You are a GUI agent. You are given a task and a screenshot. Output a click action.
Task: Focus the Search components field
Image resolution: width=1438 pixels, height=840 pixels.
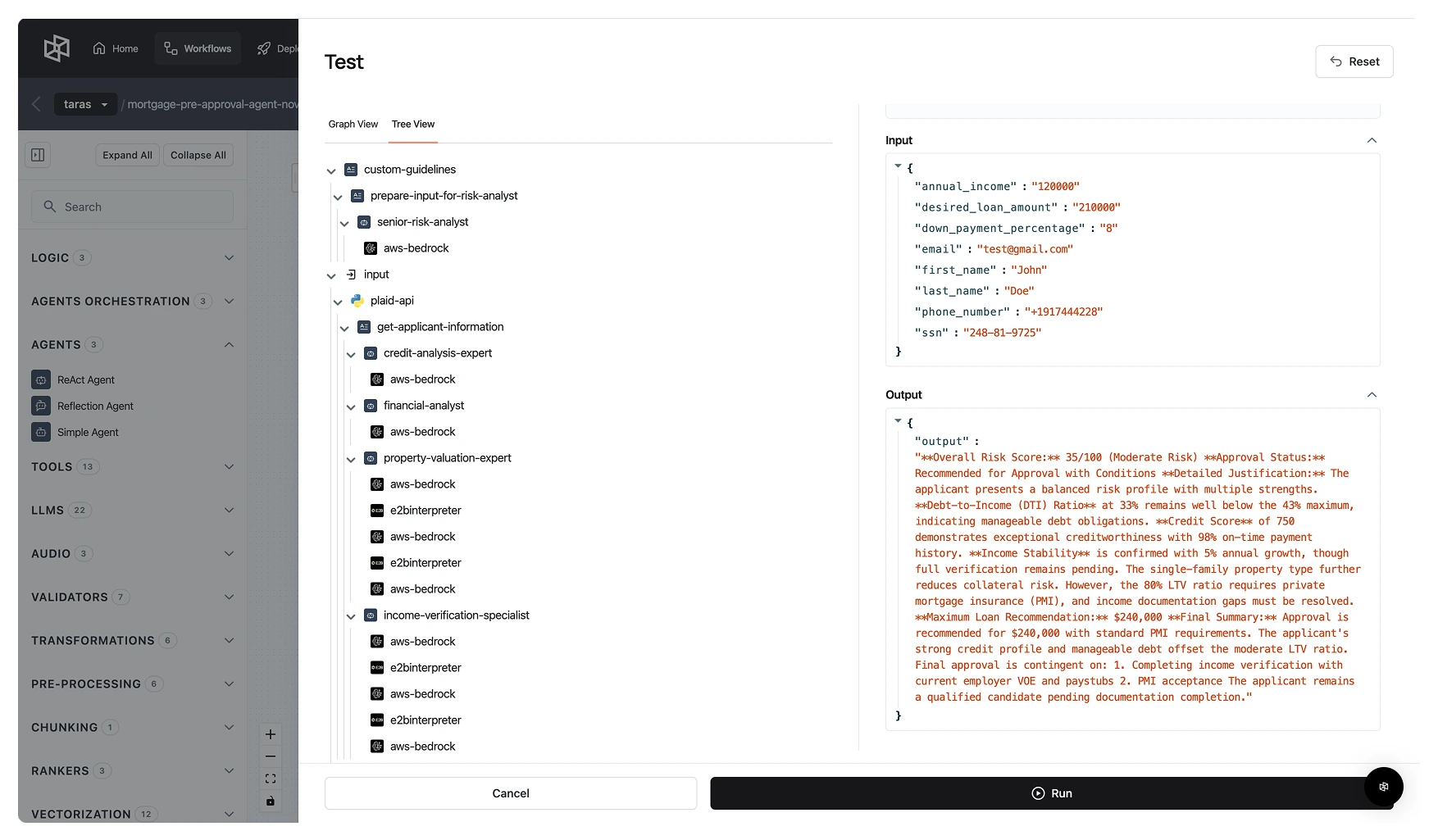point(133,207)
